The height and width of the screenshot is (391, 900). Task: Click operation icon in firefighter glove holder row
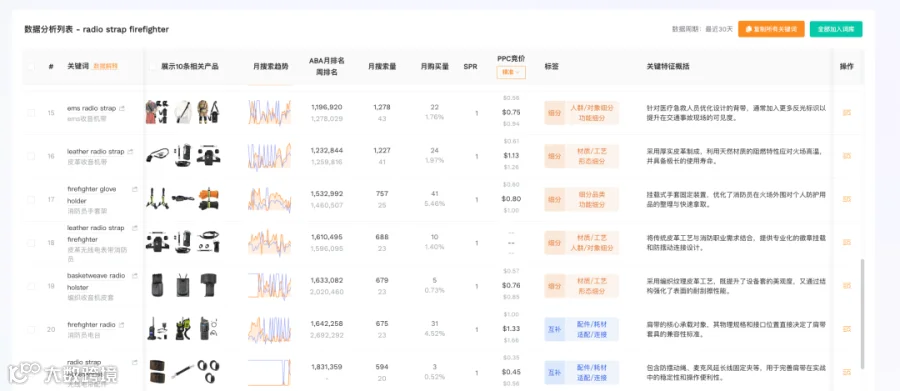(847, 199)
